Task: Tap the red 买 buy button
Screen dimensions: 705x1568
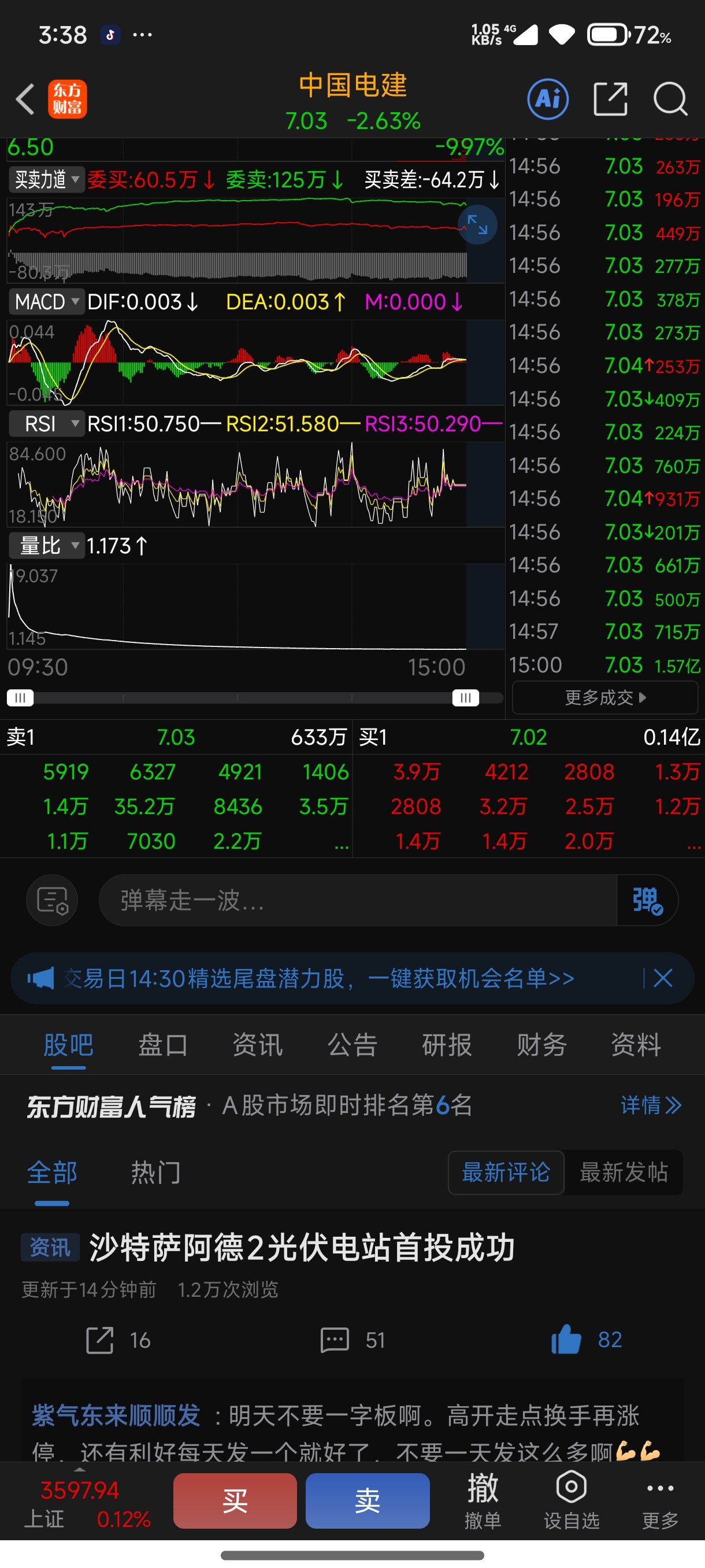Action: click(235, 1500)
